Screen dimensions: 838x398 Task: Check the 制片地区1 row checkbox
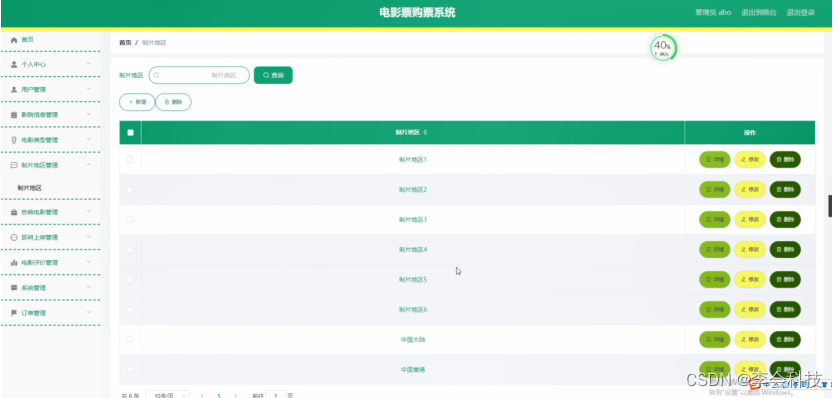tap(130, 160)
